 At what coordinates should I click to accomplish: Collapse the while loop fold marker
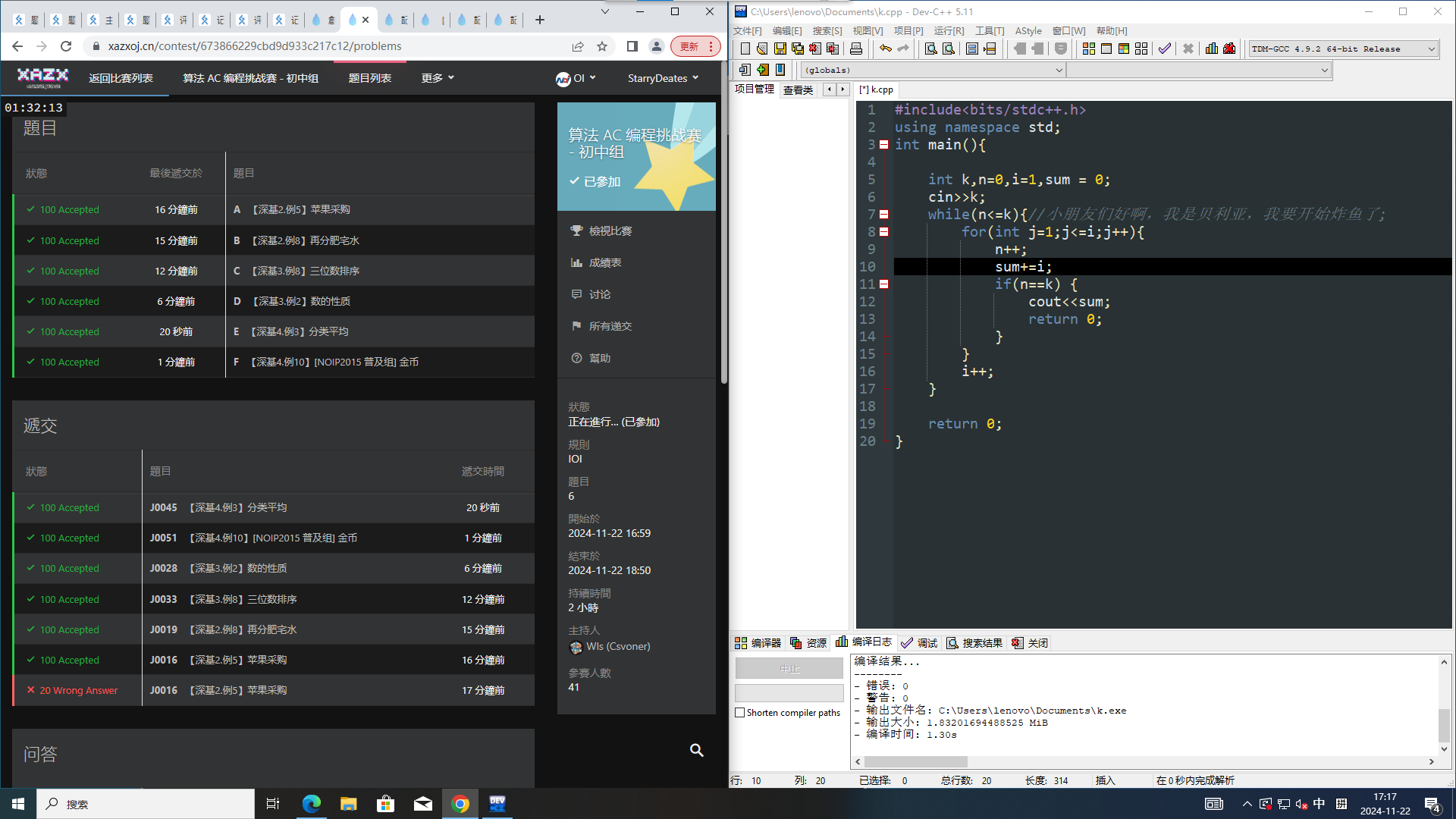(883, 215)
